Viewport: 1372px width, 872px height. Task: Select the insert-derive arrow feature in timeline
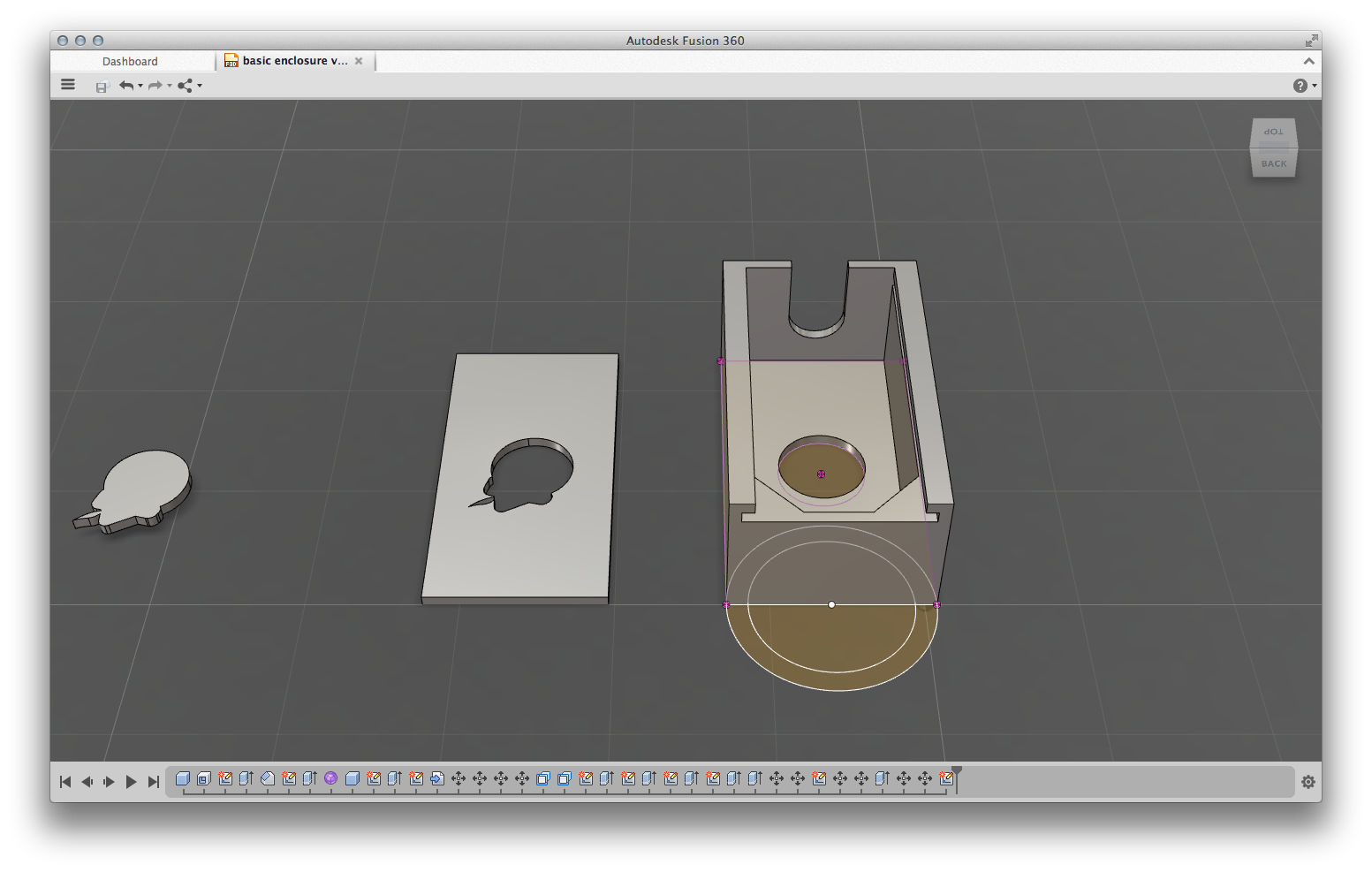437,778
